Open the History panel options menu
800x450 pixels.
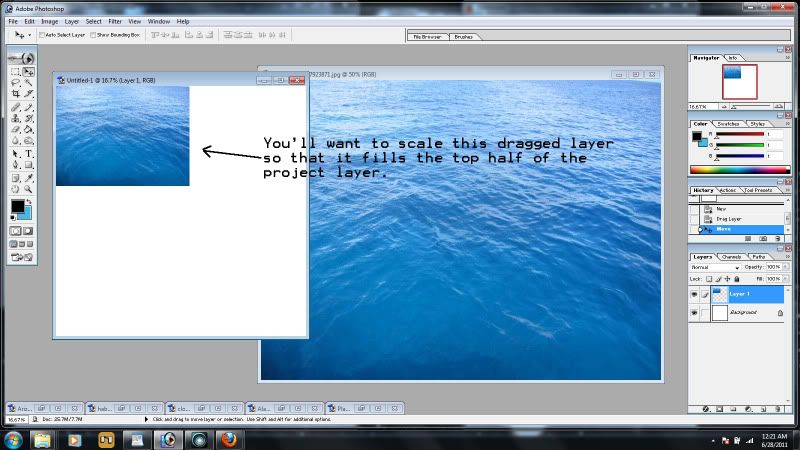[788, 190]
